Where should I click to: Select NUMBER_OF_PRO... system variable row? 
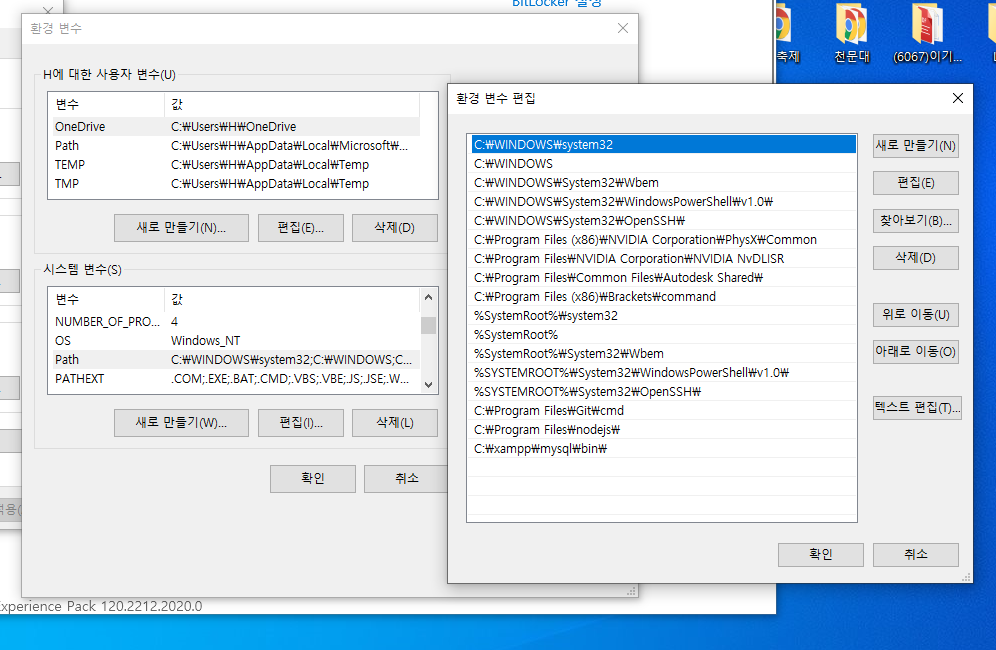(x=235, y=322)
